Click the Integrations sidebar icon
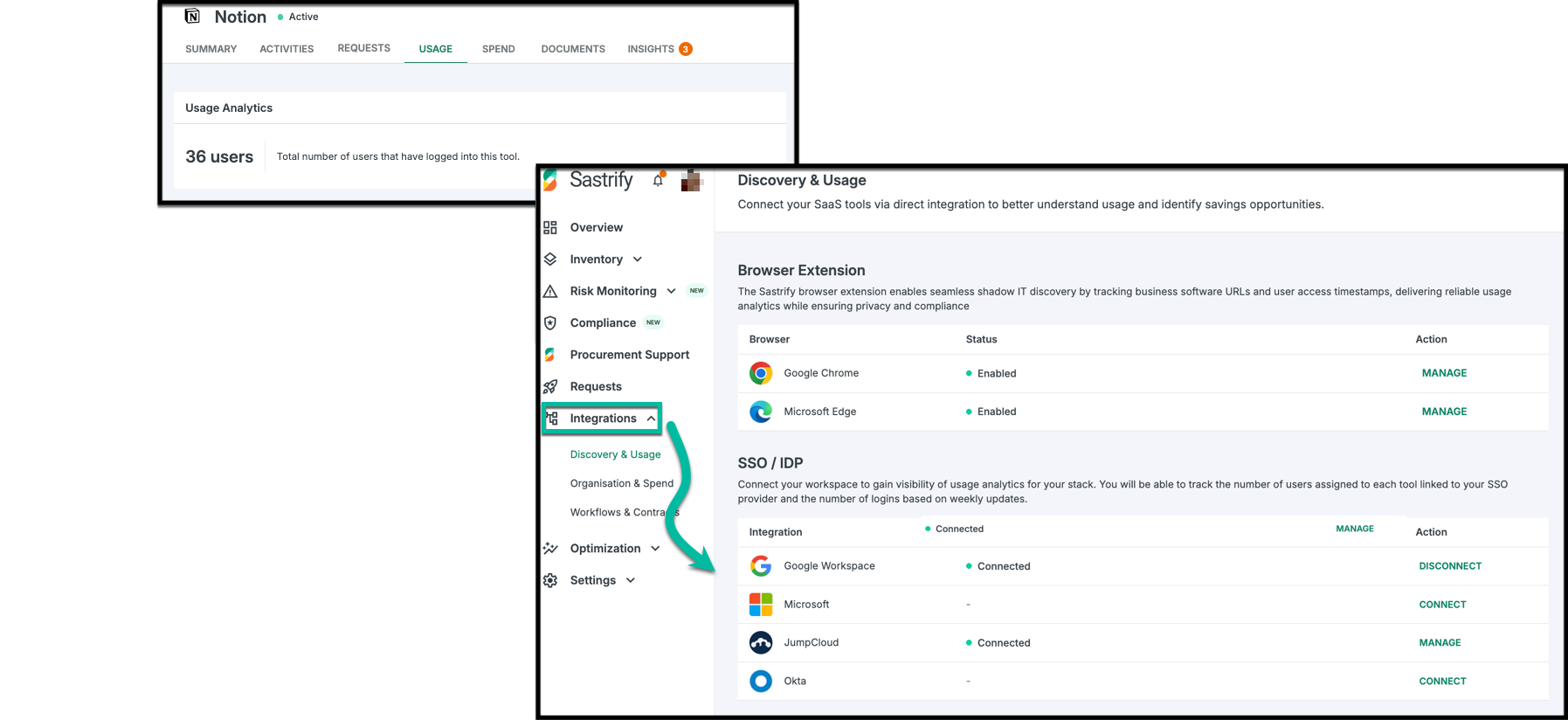This screenshot has height=720, width=1568. (x=552, y=419)
